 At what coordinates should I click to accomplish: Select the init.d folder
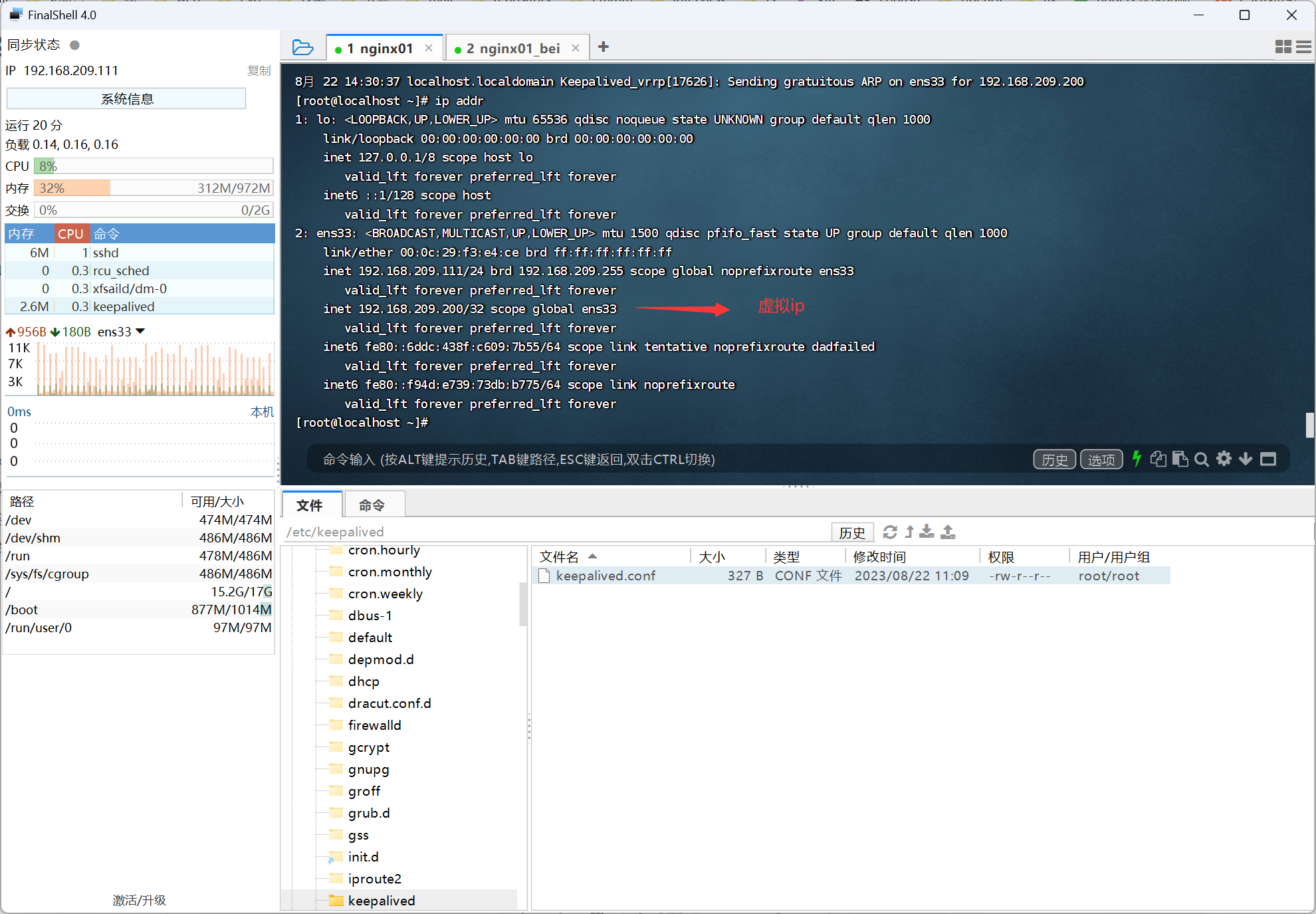click(x=363, y=857)
